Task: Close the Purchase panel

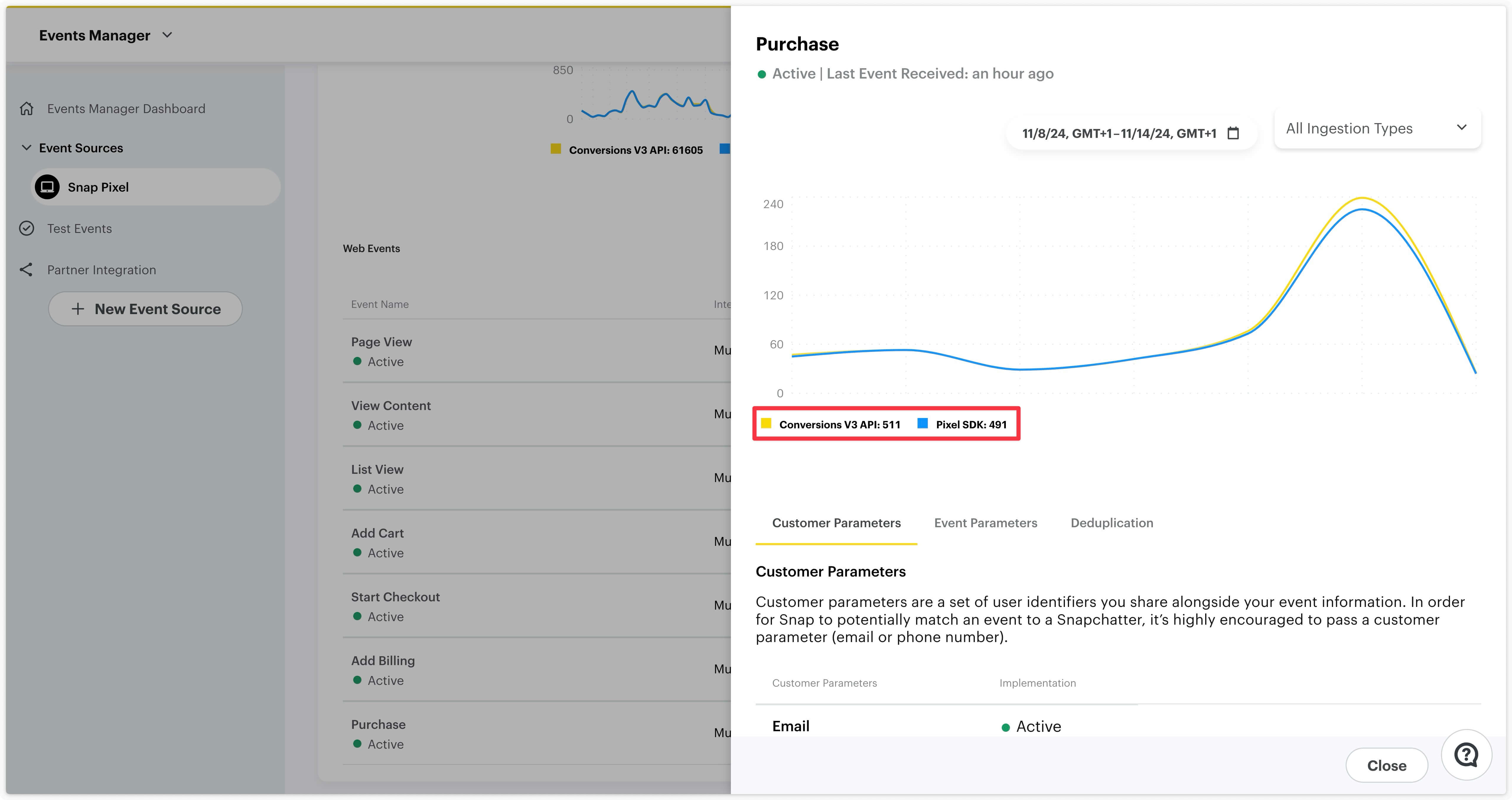Action: (x=1386, y=765)
